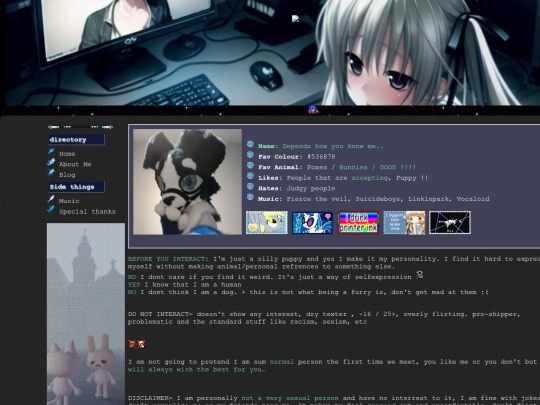The width and height of the screenshot is (540, 405).
Task: Click the pin icon beside Special thanks
Action: point(51,209)
